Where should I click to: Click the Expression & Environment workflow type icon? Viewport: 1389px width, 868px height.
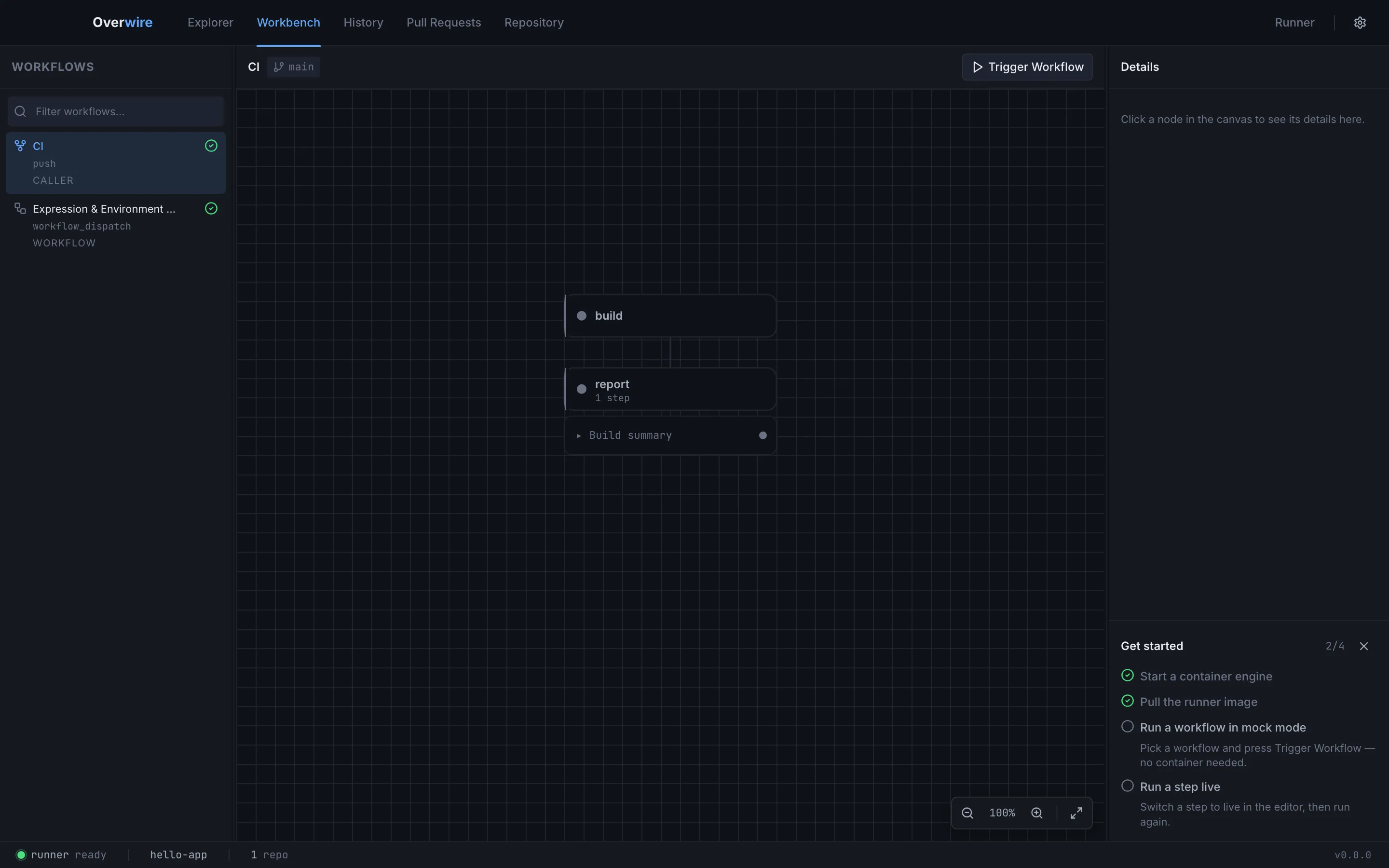[20, 208]
